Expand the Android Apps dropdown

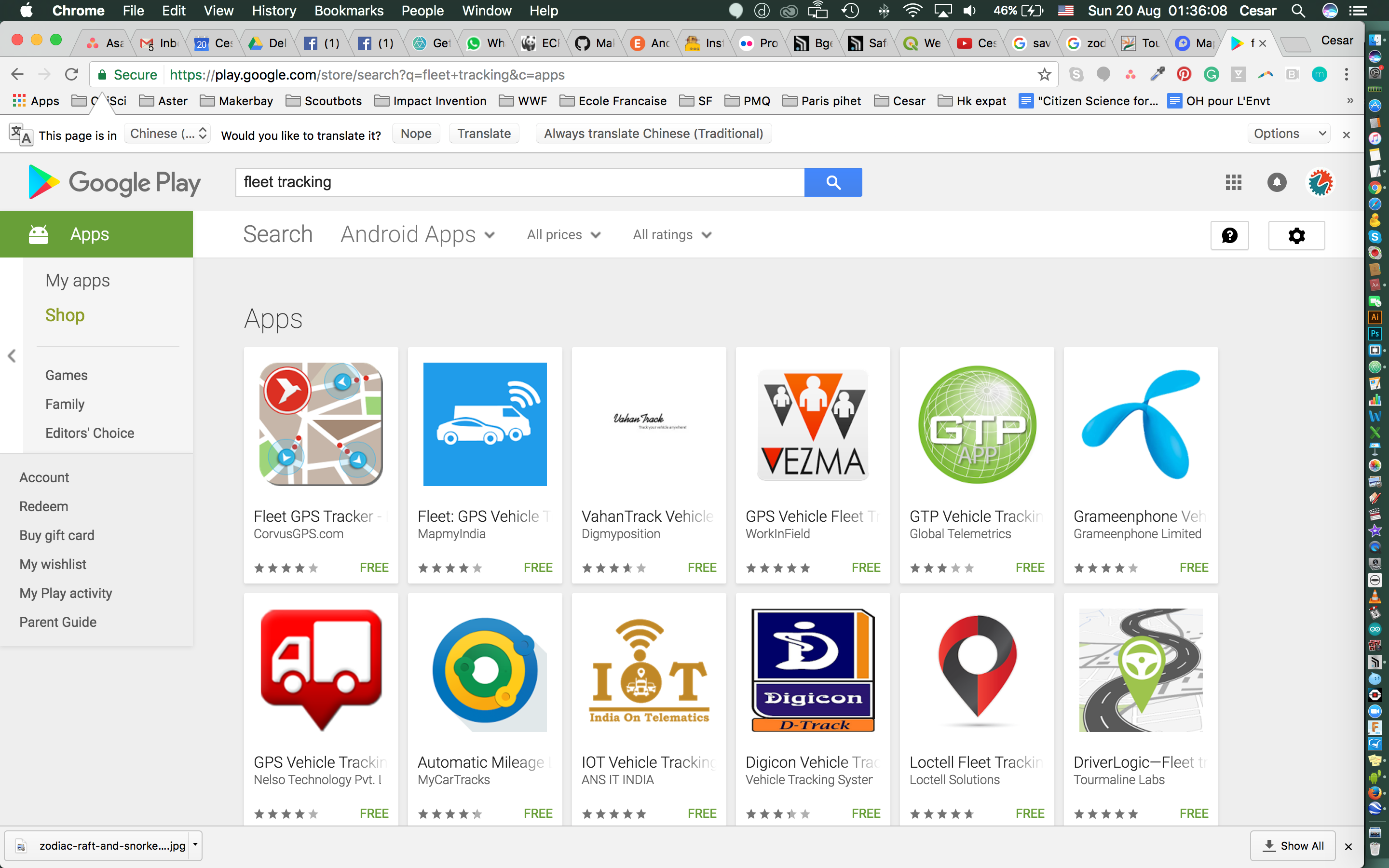pyautogui.click(x=418, y=235)
